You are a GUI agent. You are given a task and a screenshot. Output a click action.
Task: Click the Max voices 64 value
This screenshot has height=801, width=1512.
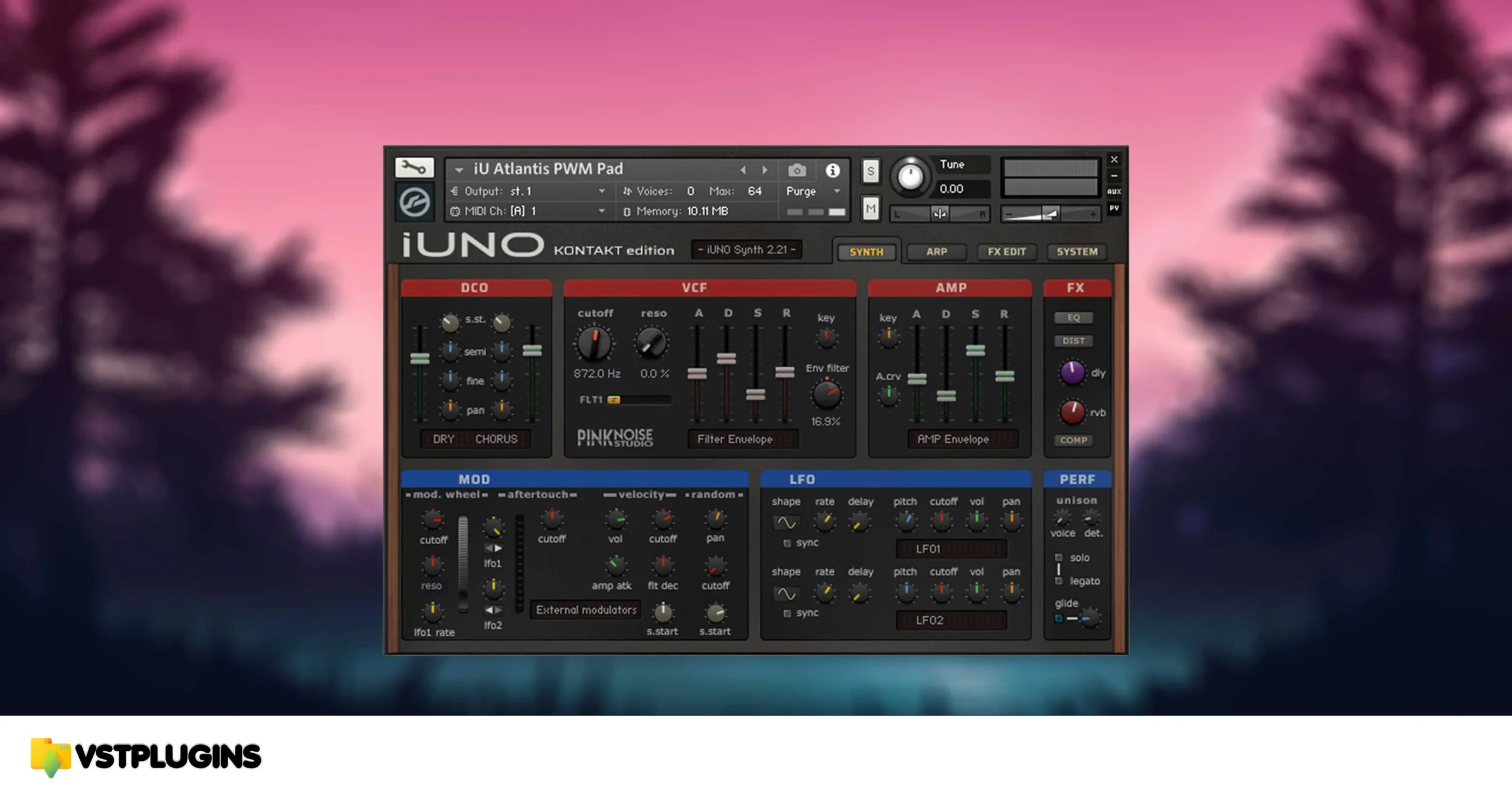coord(754,191)
